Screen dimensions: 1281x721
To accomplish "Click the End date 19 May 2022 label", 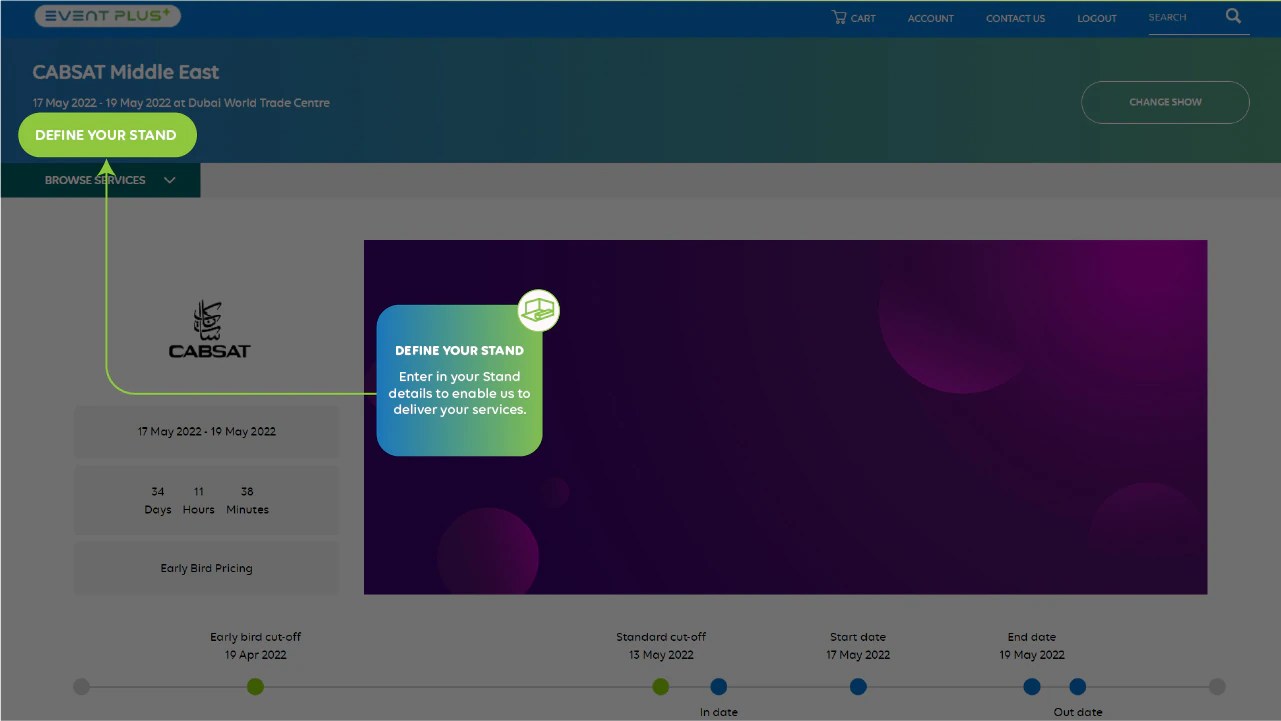I will [x=1032, y=646].
